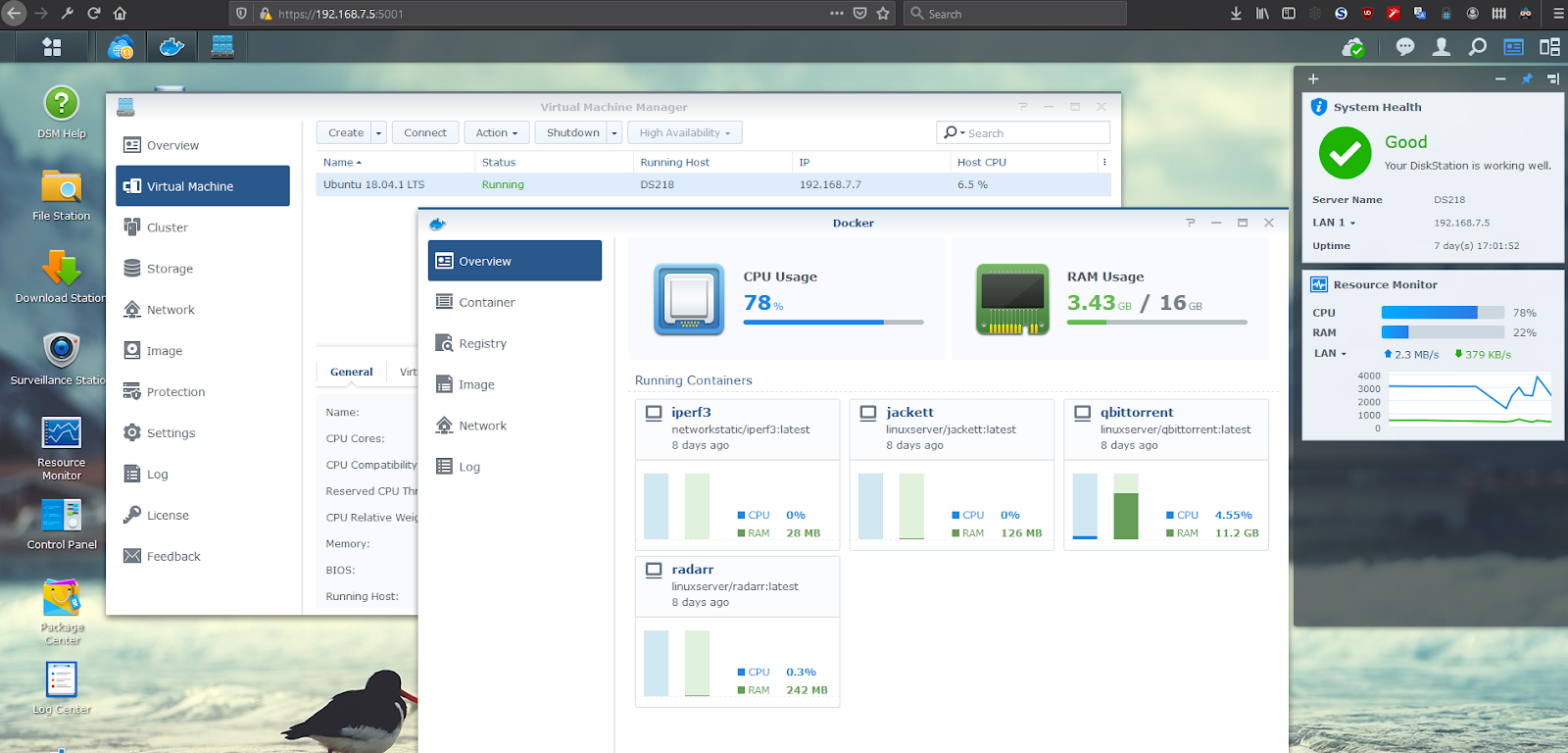Focus the browser Search box

pos(1014,14)
